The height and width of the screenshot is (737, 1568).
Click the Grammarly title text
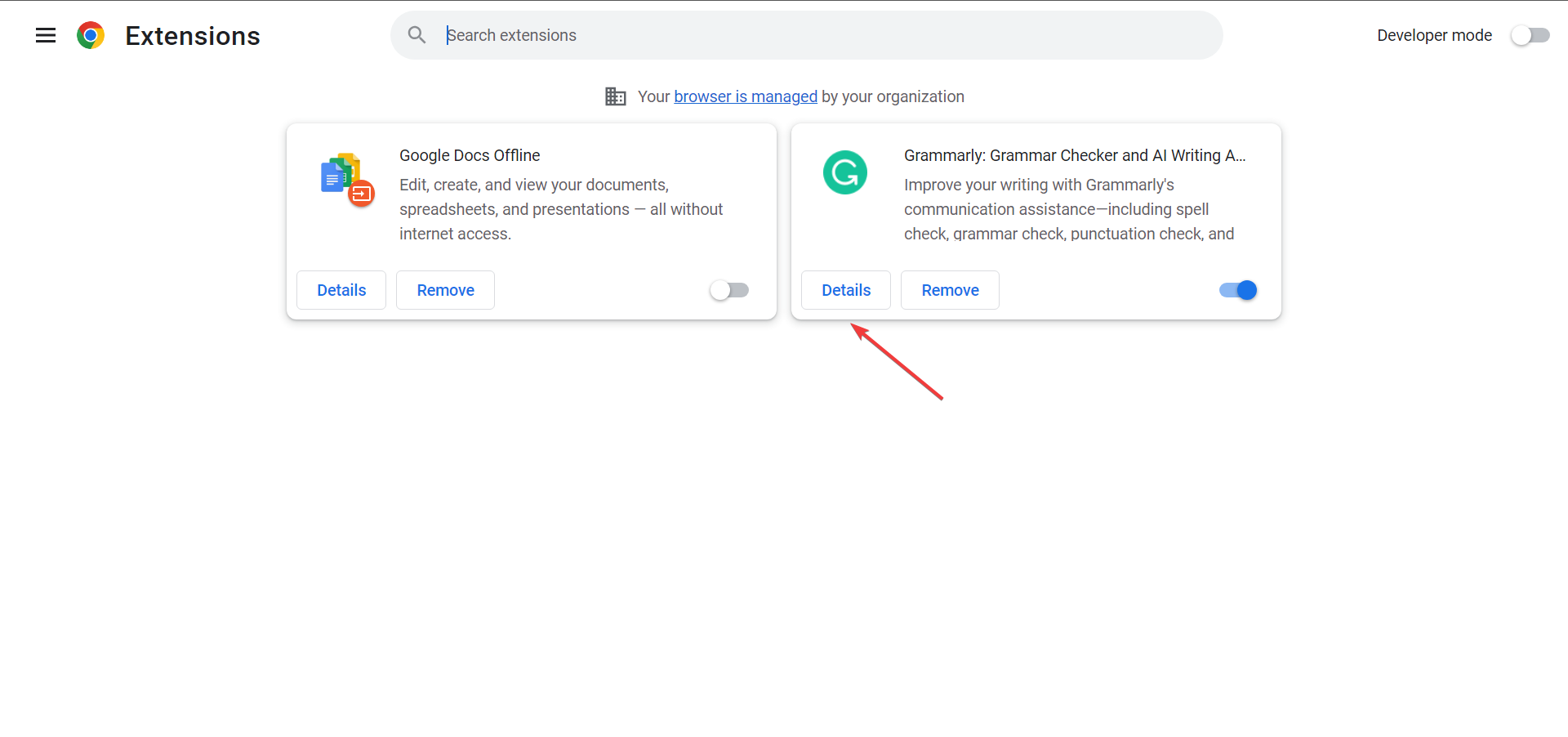[1075, 155]
